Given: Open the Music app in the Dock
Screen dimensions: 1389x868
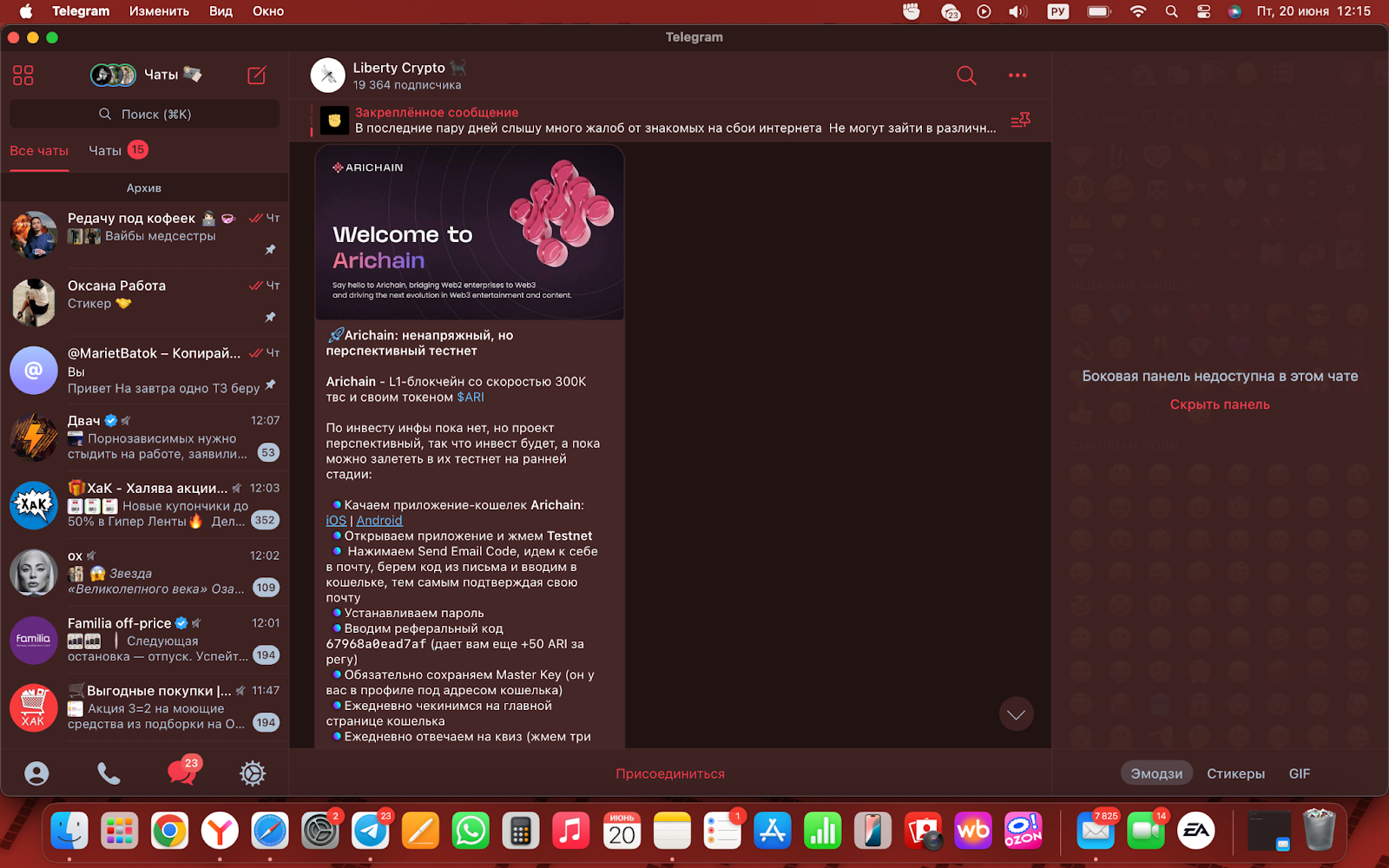Looking at the screenshot, I should (570, 832).
